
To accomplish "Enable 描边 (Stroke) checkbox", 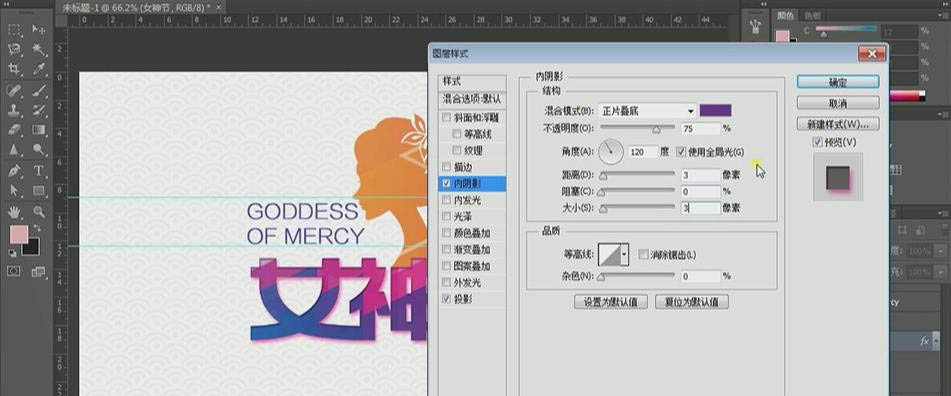I will (x=447, y=167).
